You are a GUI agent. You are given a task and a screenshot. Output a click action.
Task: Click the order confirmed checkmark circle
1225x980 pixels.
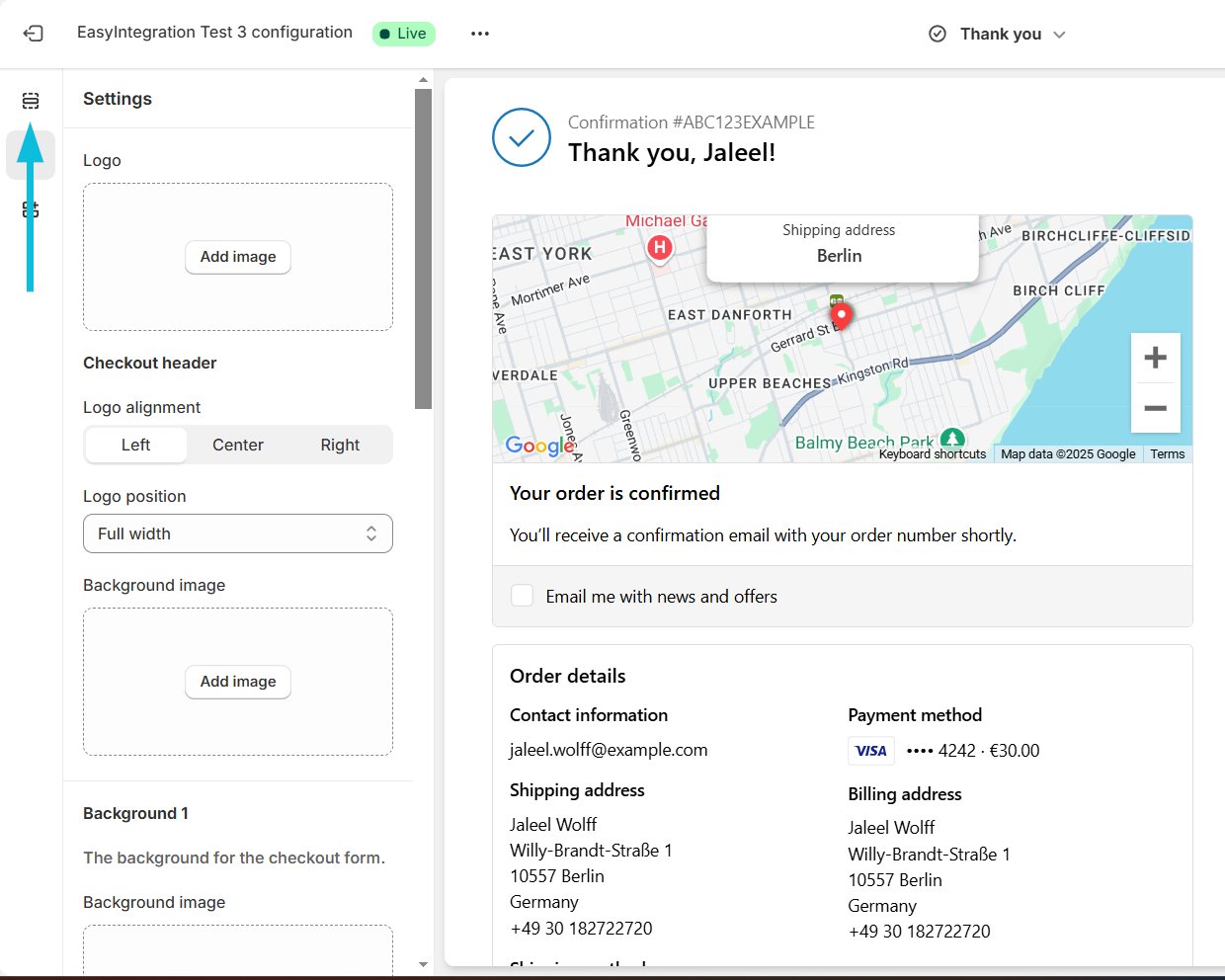pos(522,137)
